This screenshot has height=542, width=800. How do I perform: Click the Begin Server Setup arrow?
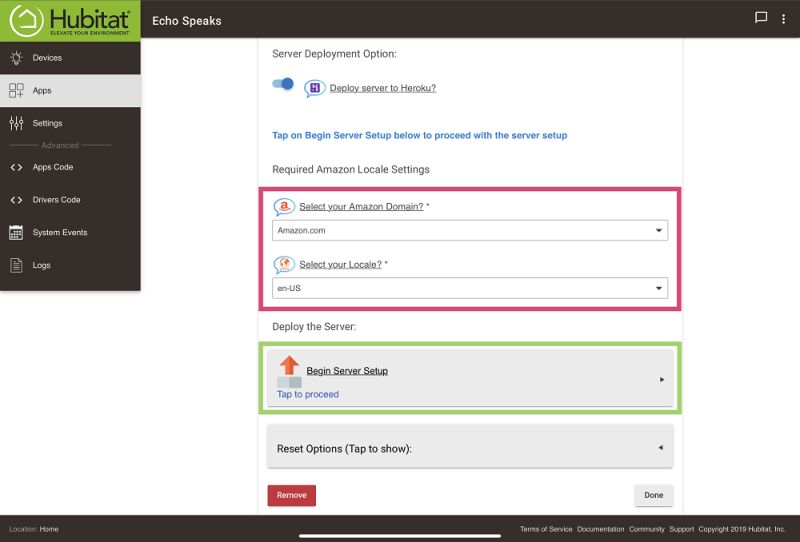click(662, 379)
